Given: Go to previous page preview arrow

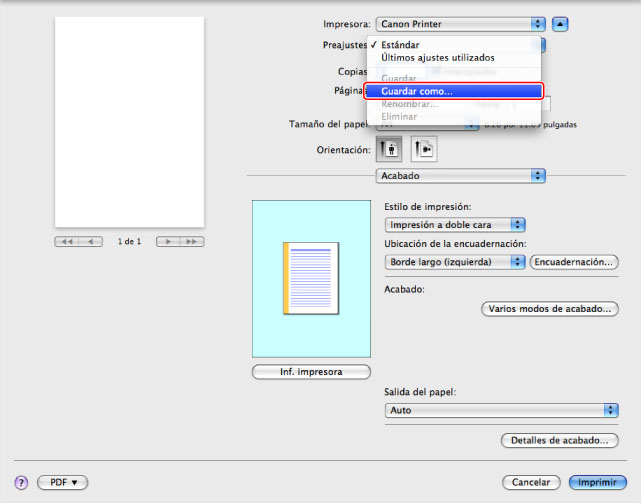Looking at the screenshot, I should 91,242.
